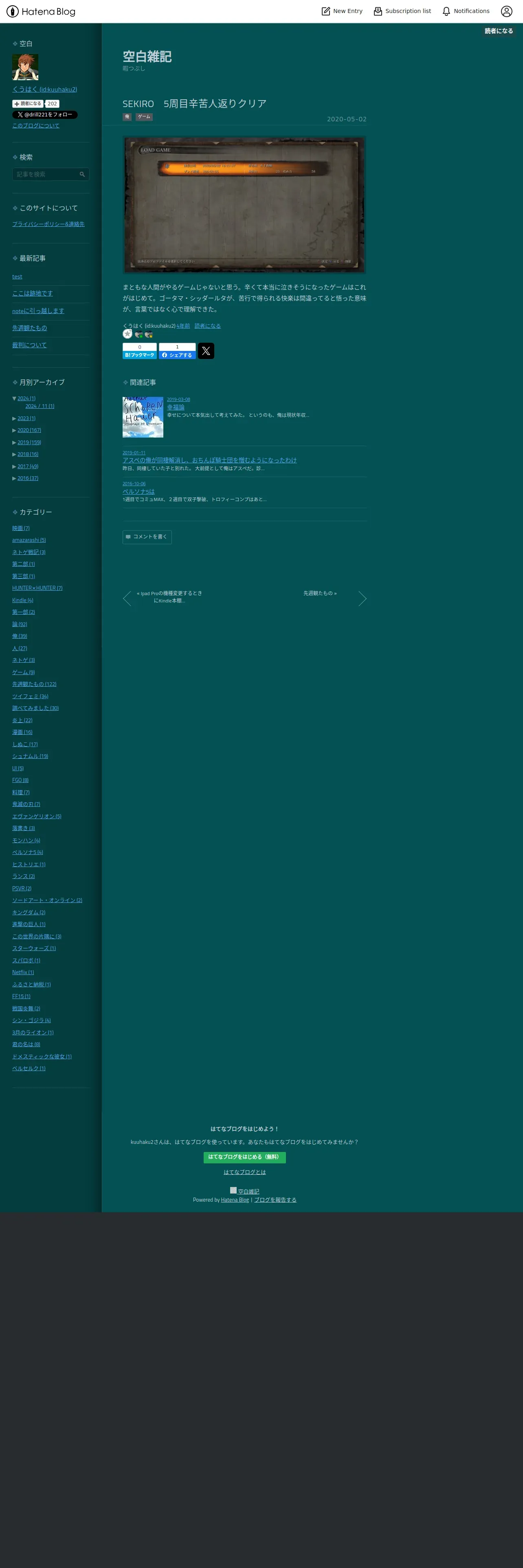
Task: Open the user account avatar menu
Action: point(507,11)
